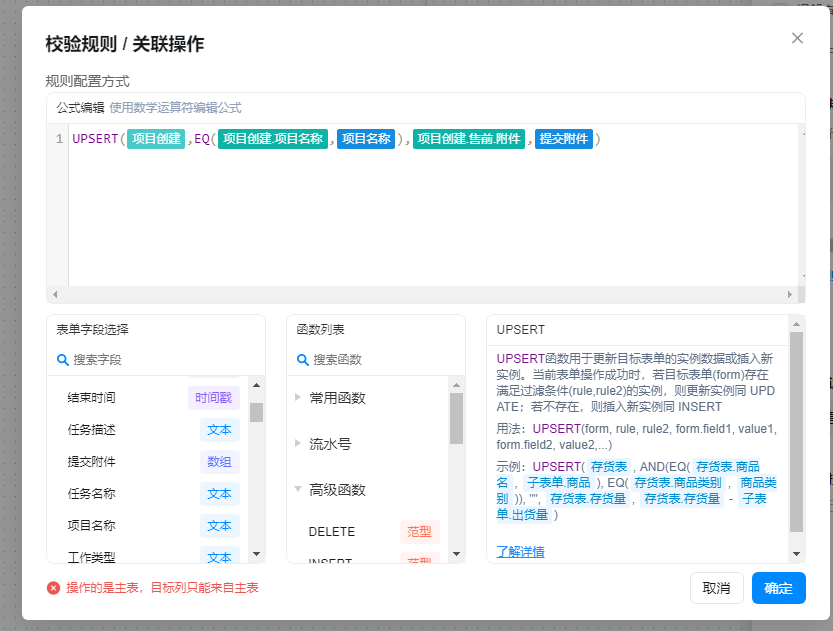Screen dimensions: 833x631
Task: Click the UPSERT heading in the help panel
Action: [x=521, y=330]
